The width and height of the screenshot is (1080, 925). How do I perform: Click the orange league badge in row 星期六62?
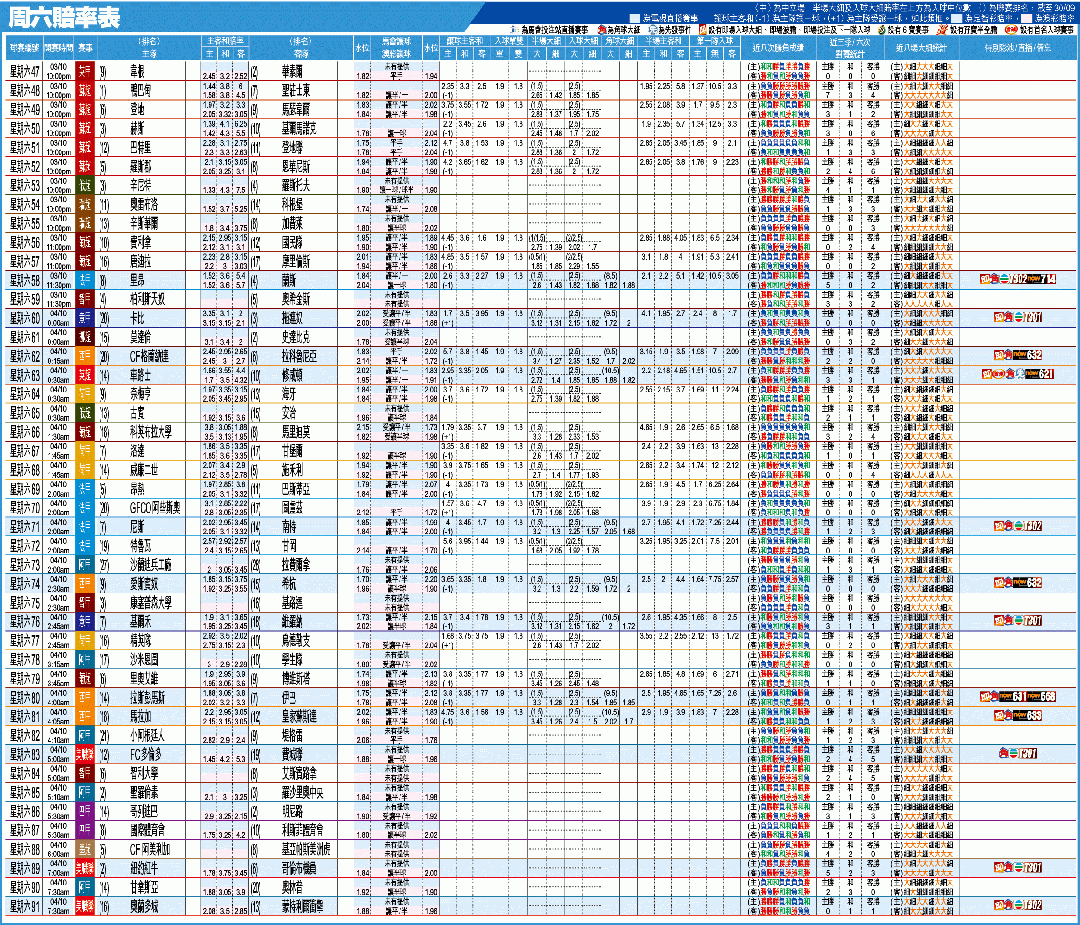[x=85, y=356]
